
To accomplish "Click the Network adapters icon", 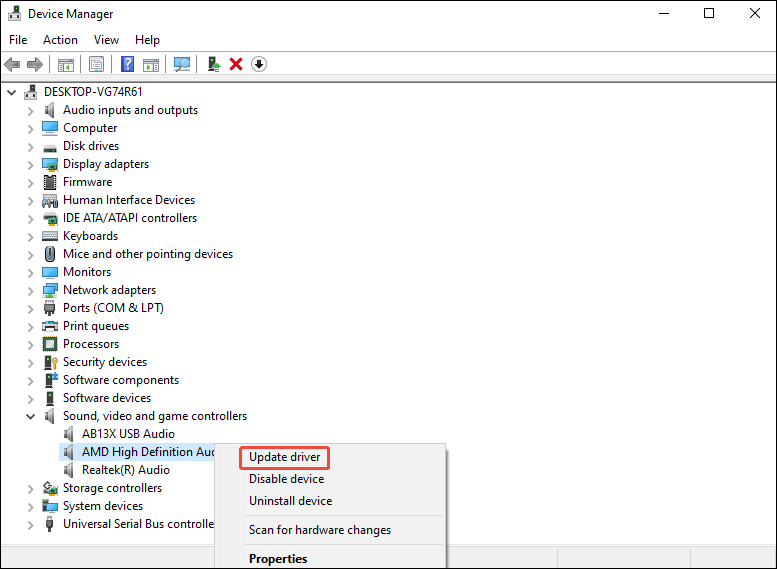I will tap(50, 290).
